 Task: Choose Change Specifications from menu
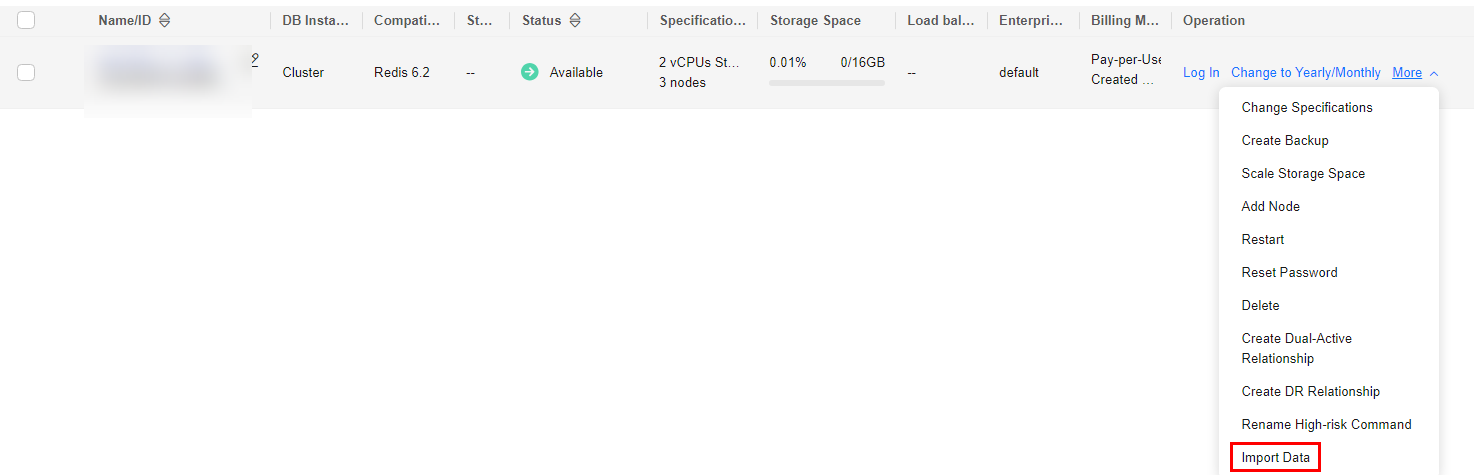tap(1306, 107)
